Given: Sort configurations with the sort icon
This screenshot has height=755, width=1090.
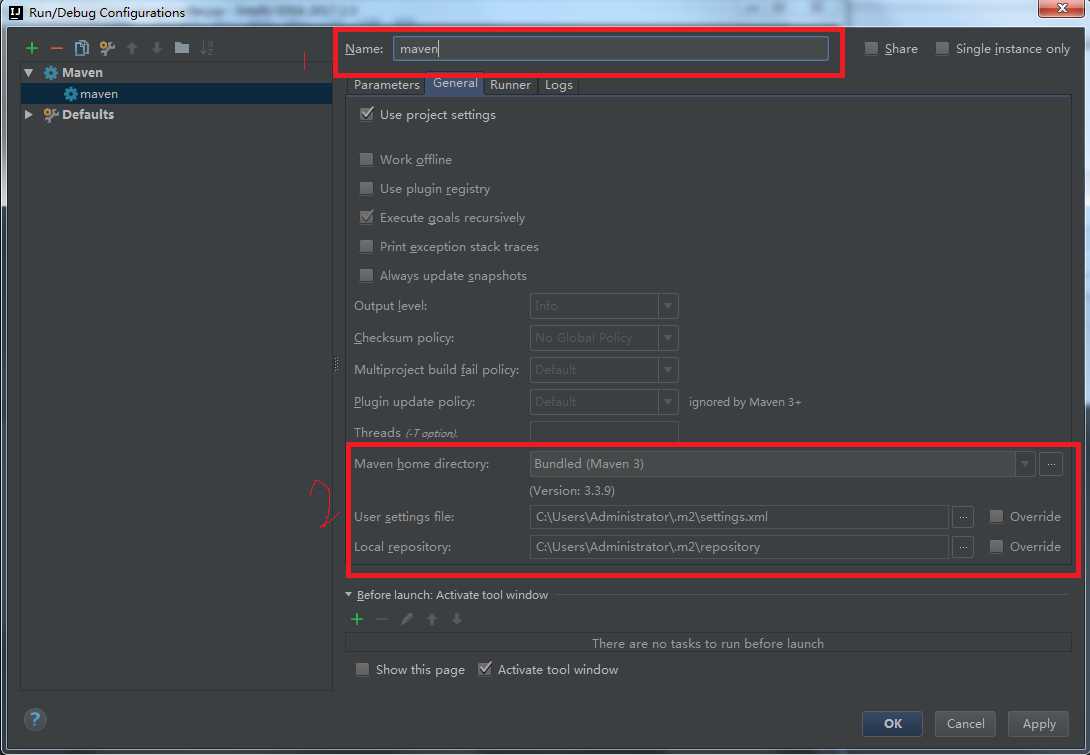Looking at the screenshot, I should [206, 48].
